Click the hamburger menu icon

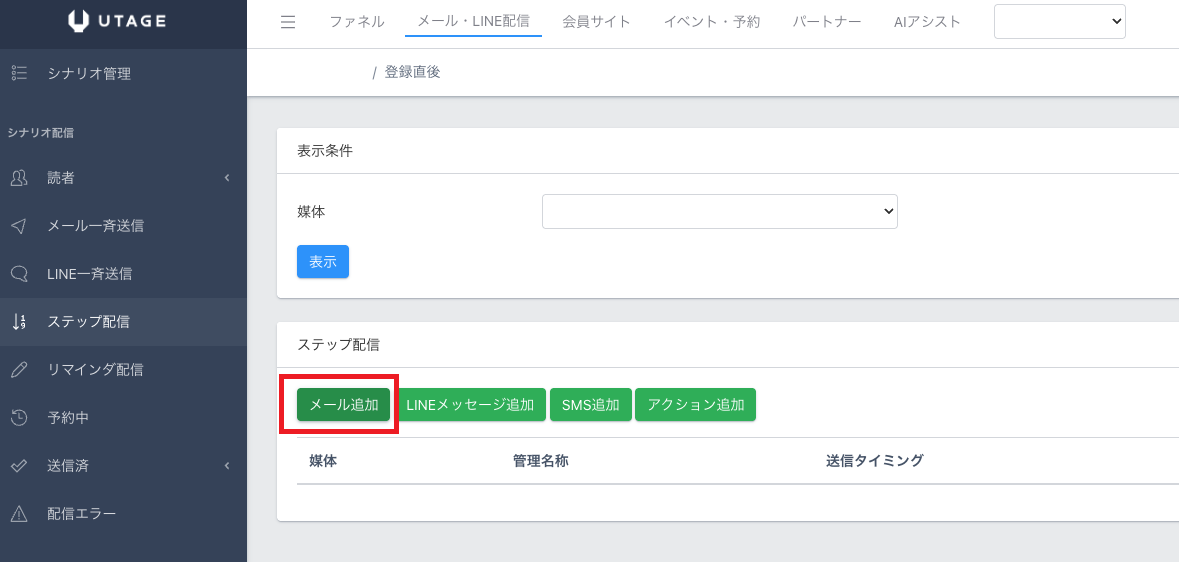click(288, 23)
